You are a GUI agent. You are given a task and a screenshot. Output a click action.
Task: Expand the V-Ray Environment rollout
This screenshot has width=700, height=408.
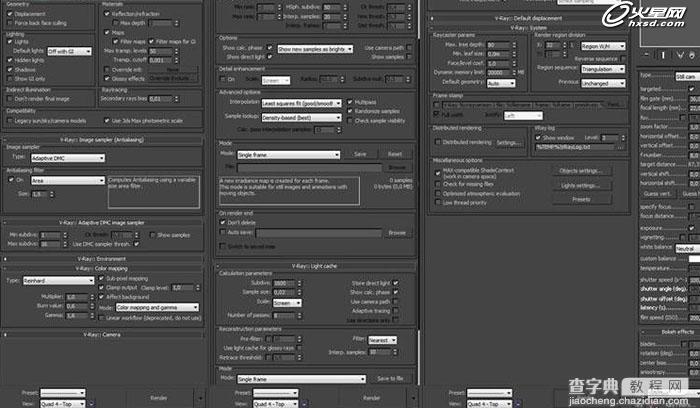(x=102, y=259)
